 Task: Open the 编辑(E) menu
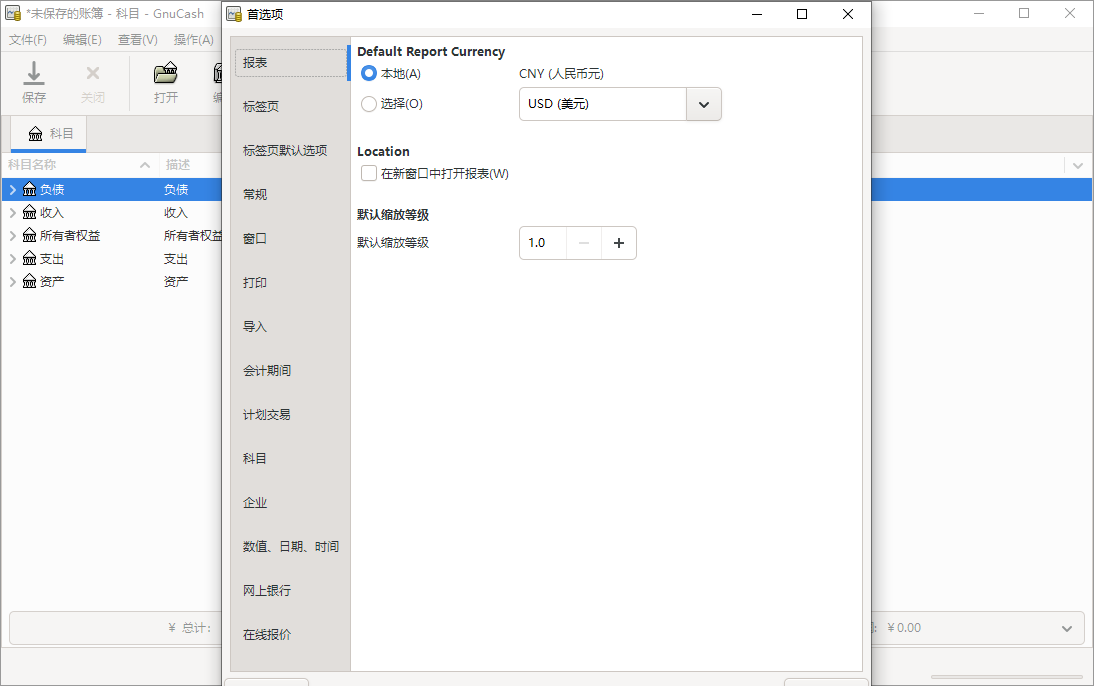(x=81, y=39)
